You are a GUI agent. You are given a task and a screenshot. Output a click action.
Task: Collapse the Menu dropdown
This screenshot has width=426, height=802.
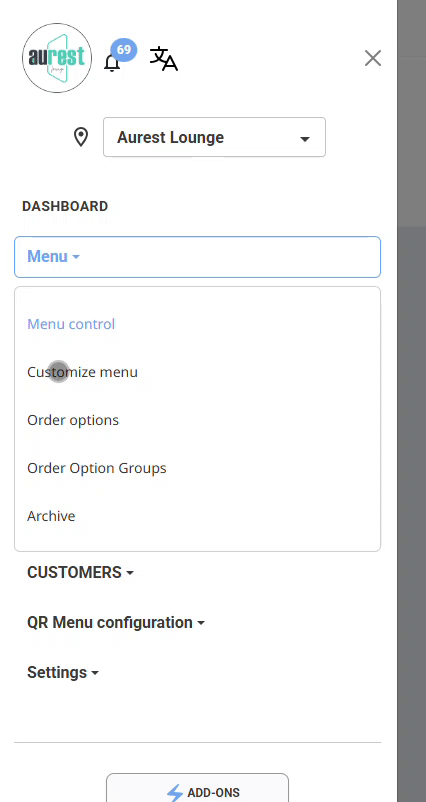[x=197, y=257]
